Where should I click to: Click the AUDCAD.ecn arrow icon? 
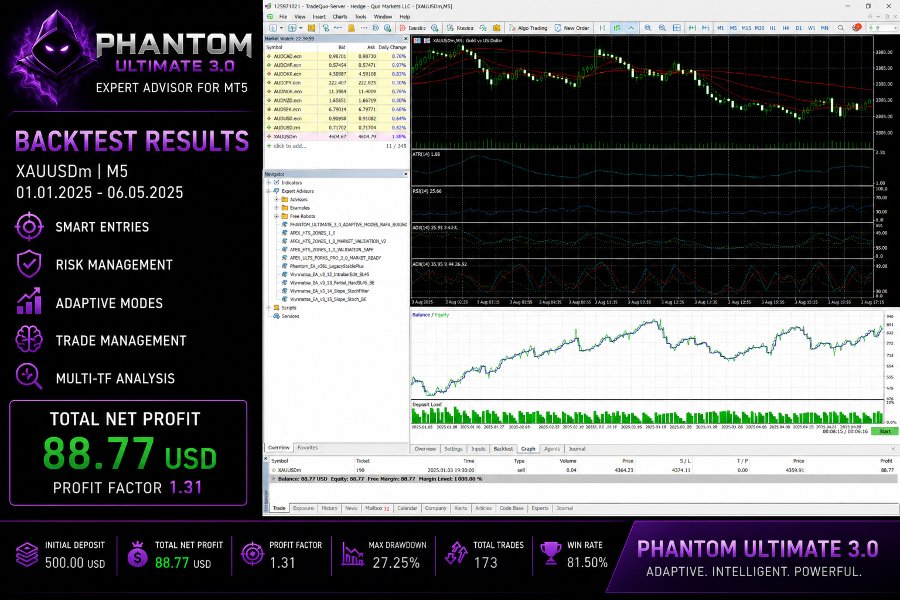click(x=269, y=56)
